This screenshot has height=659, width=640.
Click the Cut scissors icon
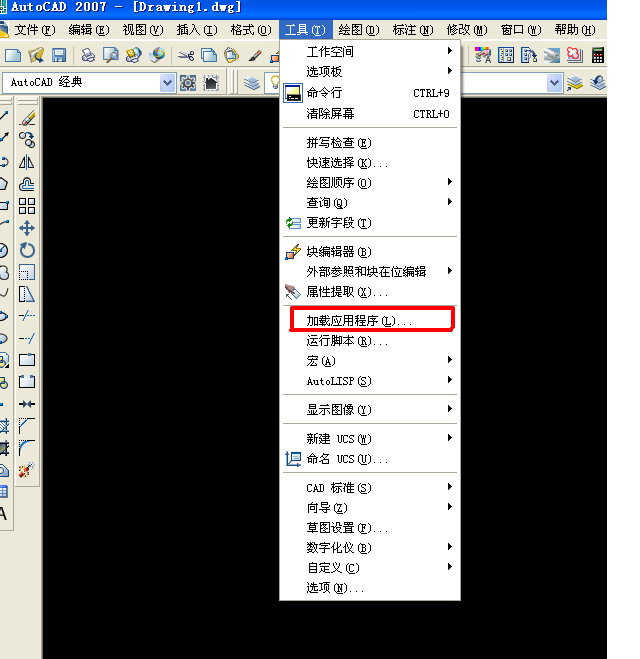(186, 55)
